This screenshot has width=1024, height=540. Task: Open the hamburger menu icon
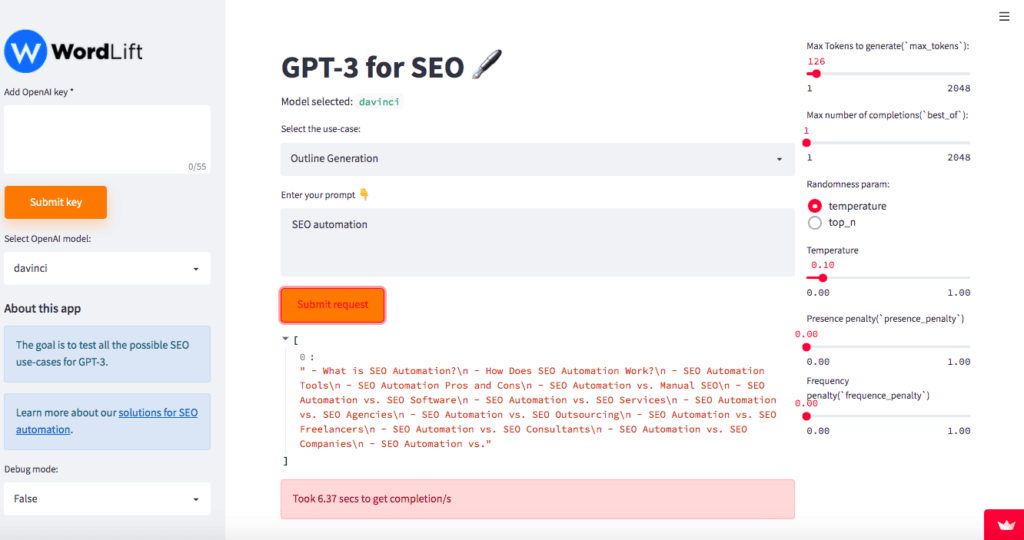point(1004,16)
